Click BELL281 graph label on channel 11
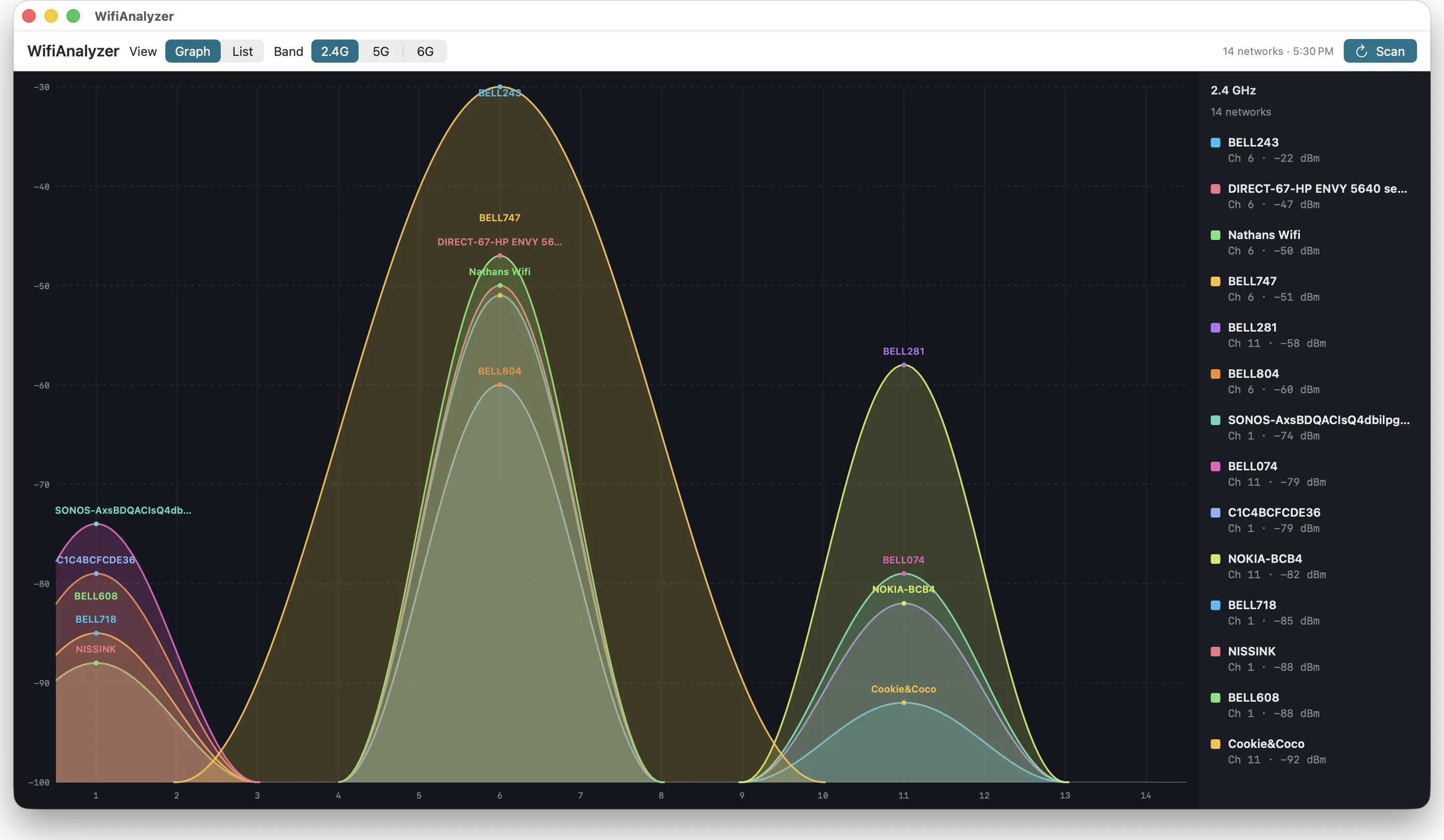The width and height of the screenshot is (1444, 840). [904, 351]
